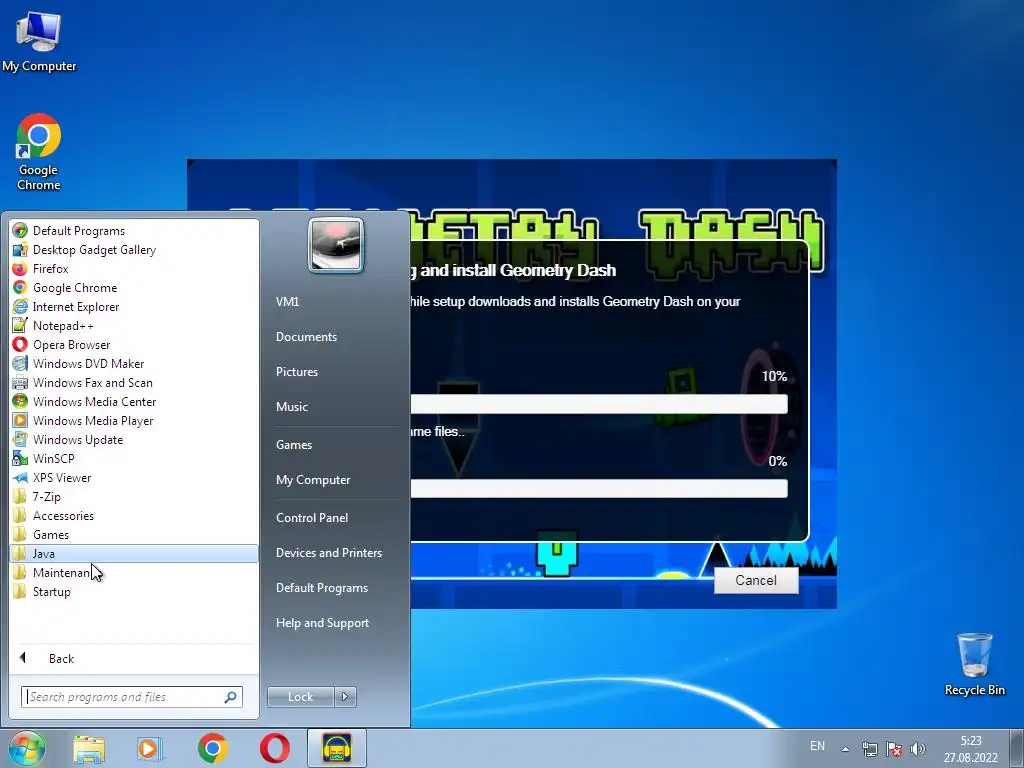Click the 10% download progress bar

(599, 404)
